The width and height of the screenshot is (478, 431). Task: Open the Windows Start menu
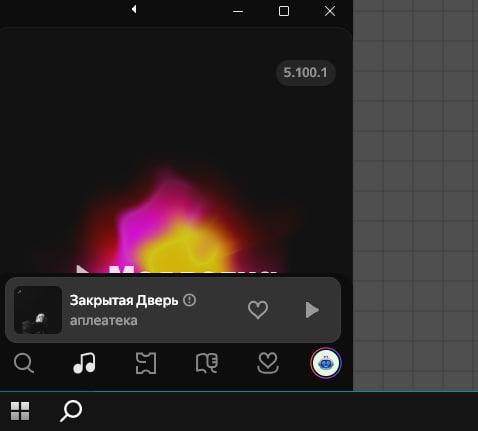tap(20, 411)
